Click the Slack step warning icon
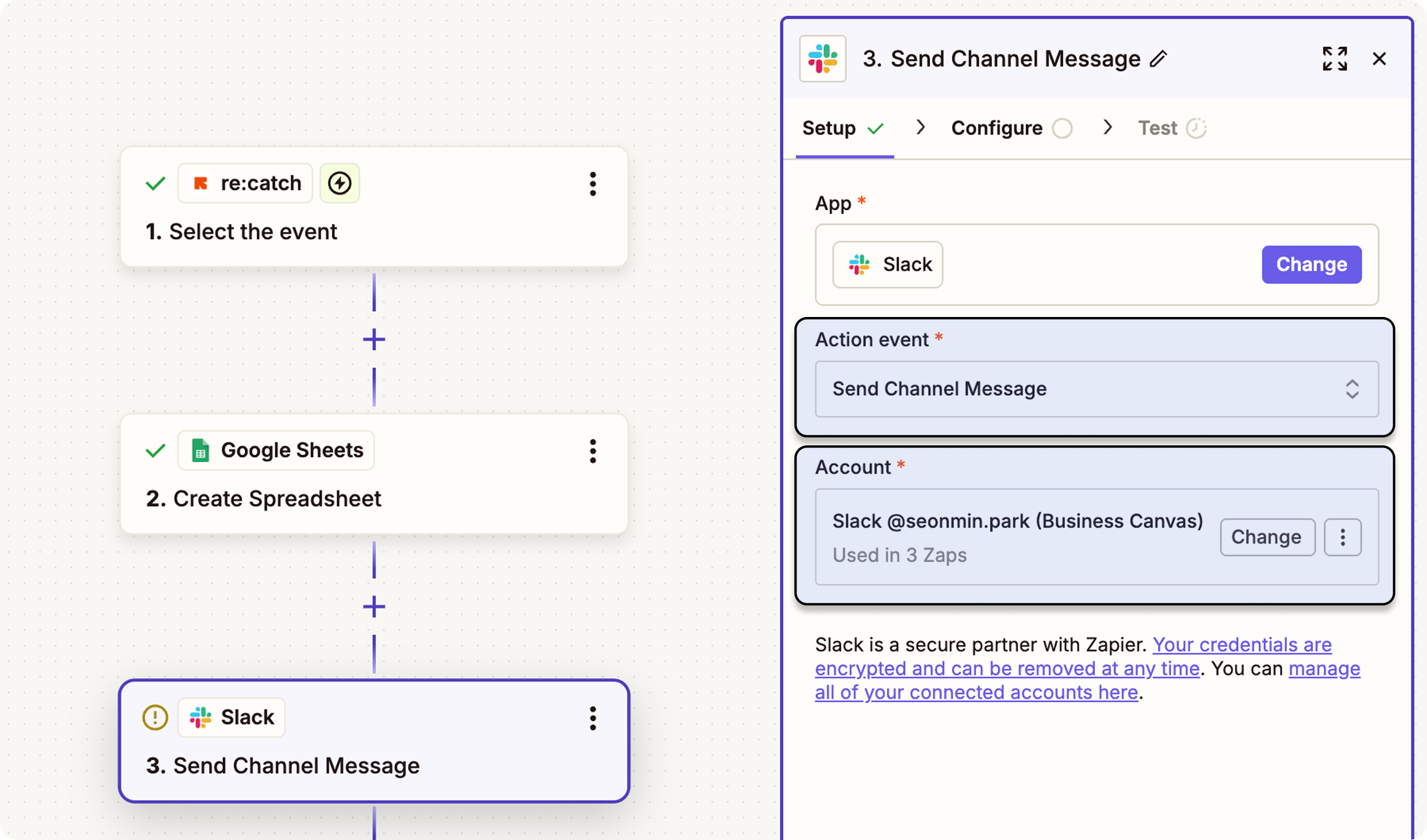Screen dimensions: 1427x840 click(x=154, y=718)
